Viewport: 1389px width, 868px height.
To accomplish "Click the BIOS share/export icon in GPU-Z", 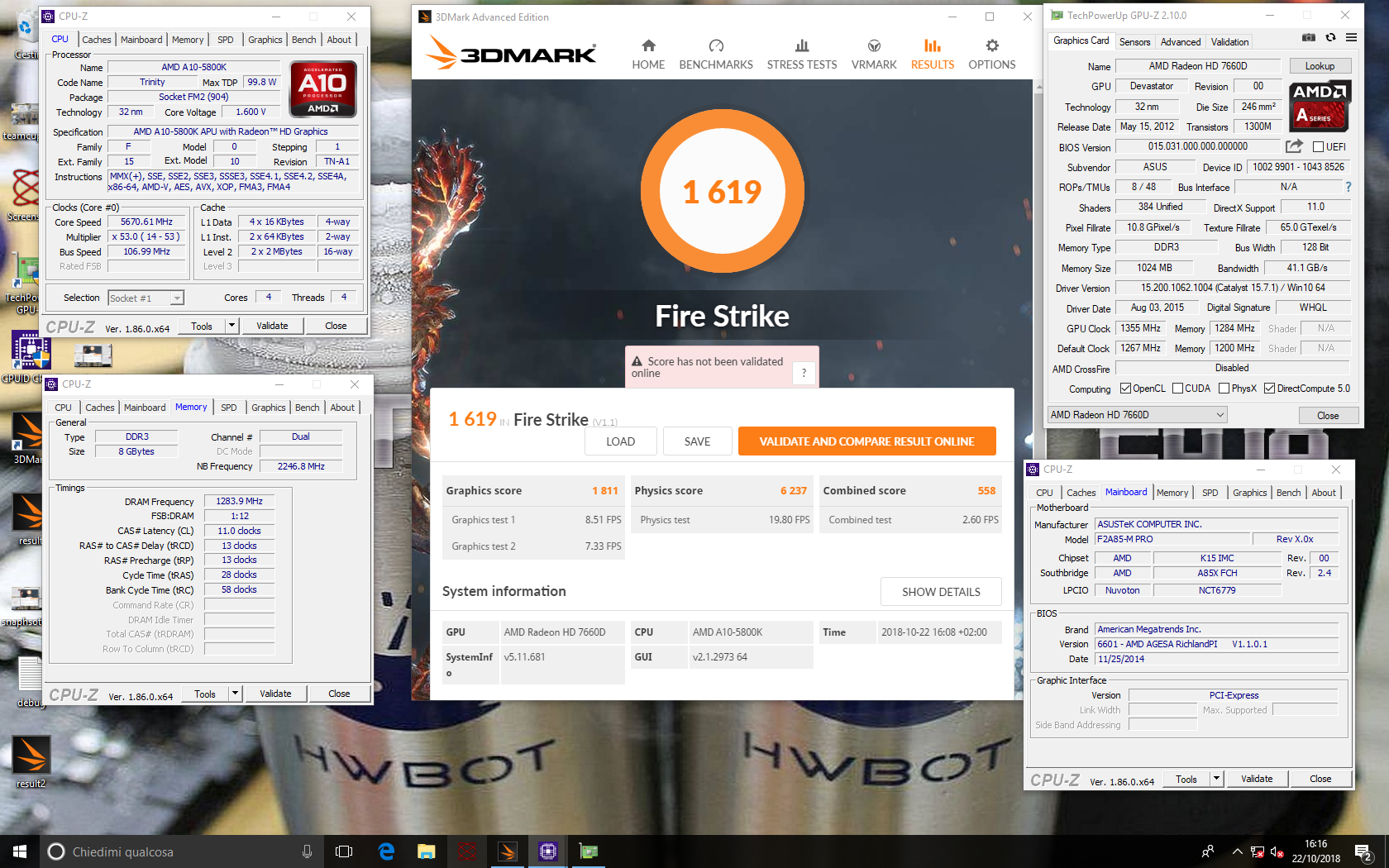I will pyautogui.click(x=1294, y=146).
